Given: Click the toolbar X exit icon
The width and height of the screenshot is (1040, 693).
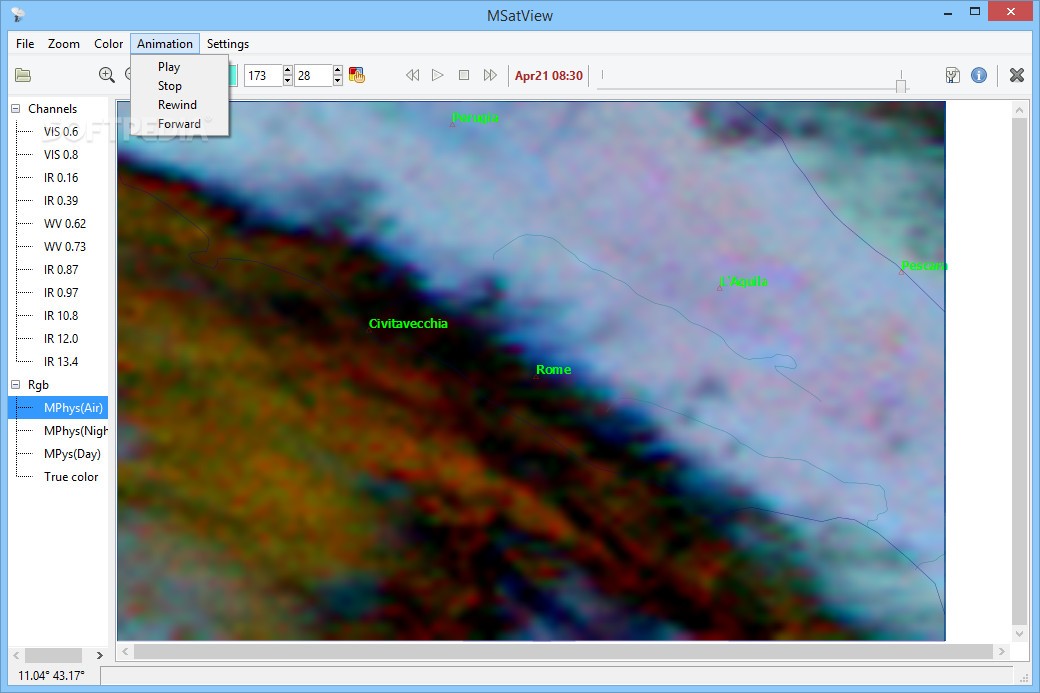Looking at the screenshot, I should point(1017,75).
